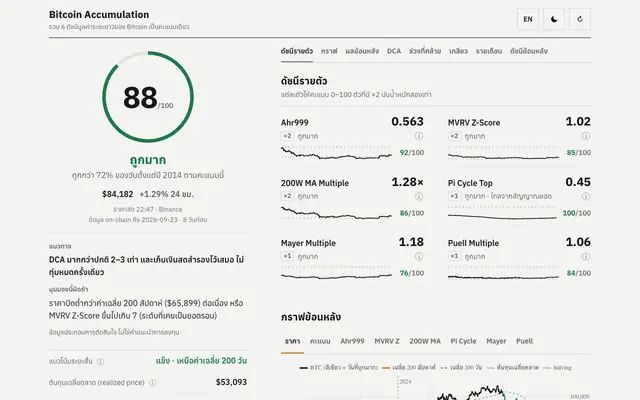640x400 pixels.
Task: Click Ahr999 value 0.563
Action: click(x=407, y=121)
